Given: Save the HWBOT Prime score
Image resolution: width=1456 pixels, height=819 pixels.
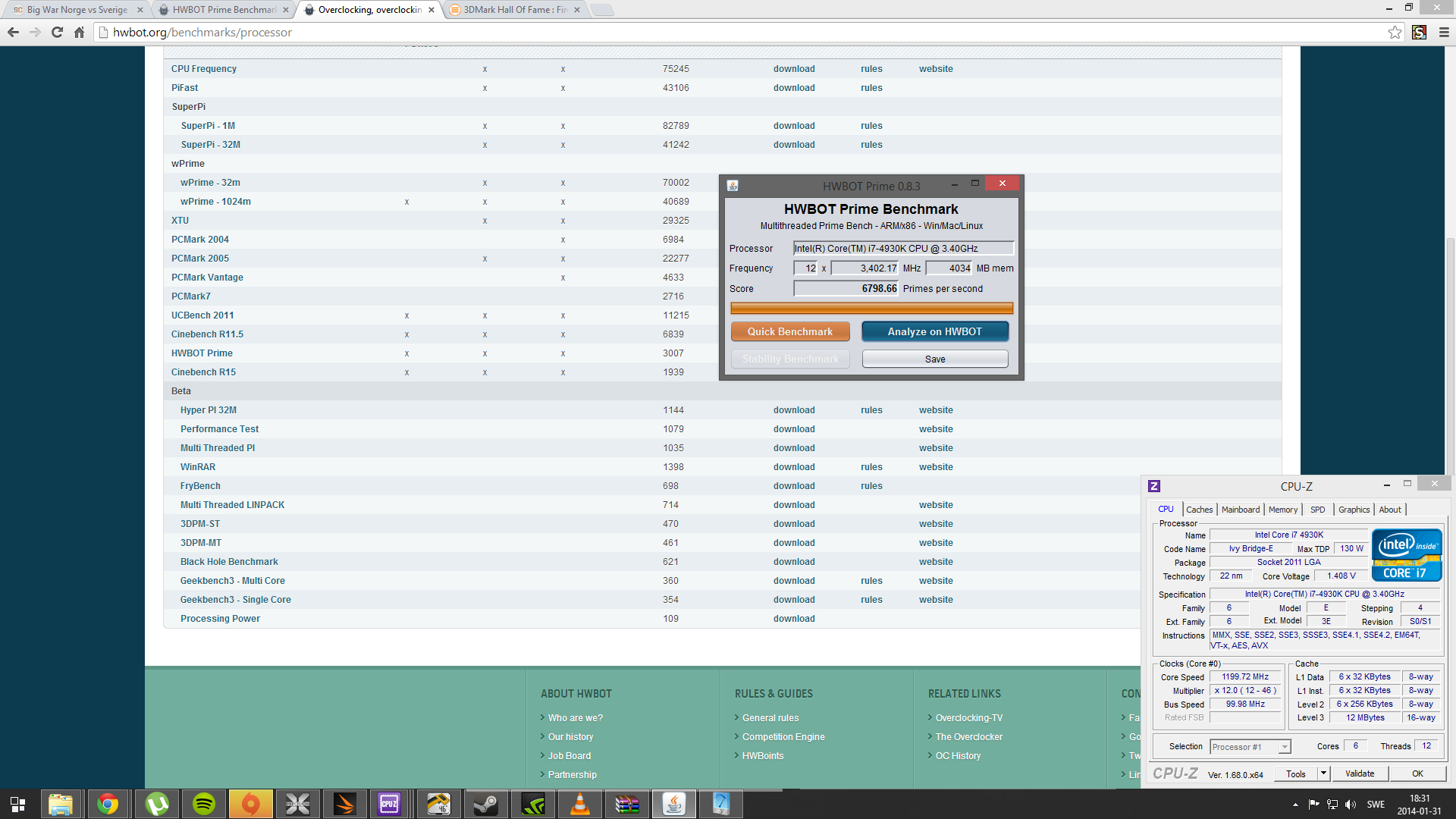Looking at the screenshot, I should point(935,359).
